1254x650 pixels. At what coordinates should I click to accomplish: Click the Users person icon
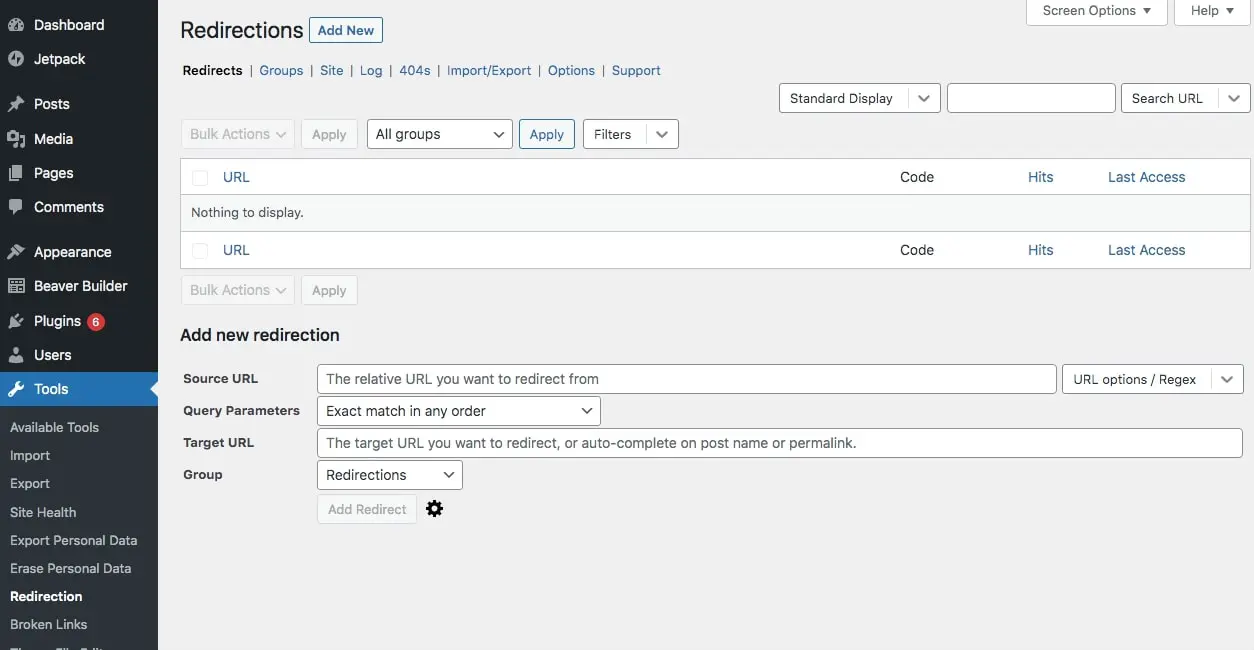tap(16, 355)
